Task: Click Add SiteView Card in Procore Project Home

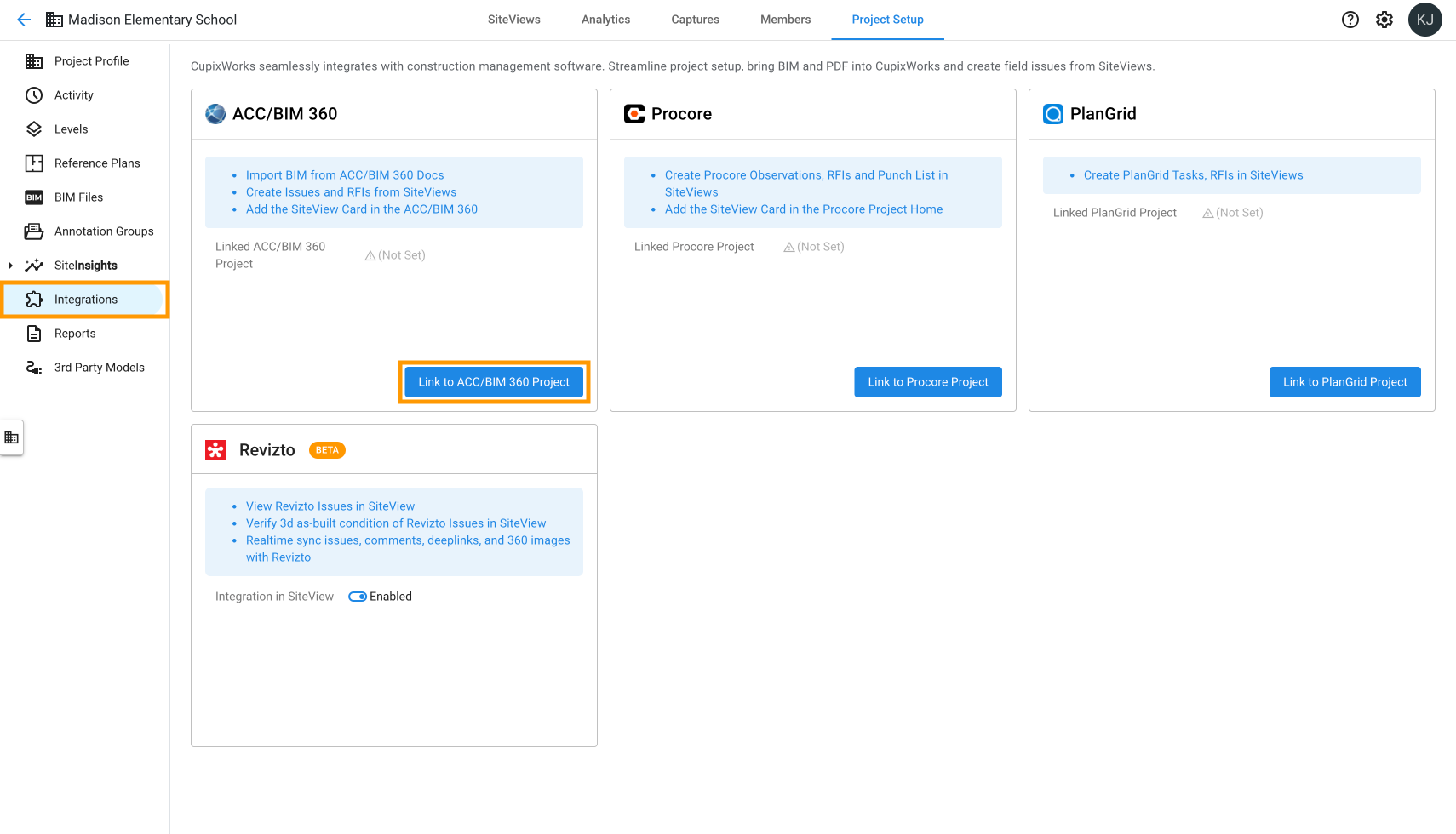Action: pyautogui.click(x=804, y=209)
